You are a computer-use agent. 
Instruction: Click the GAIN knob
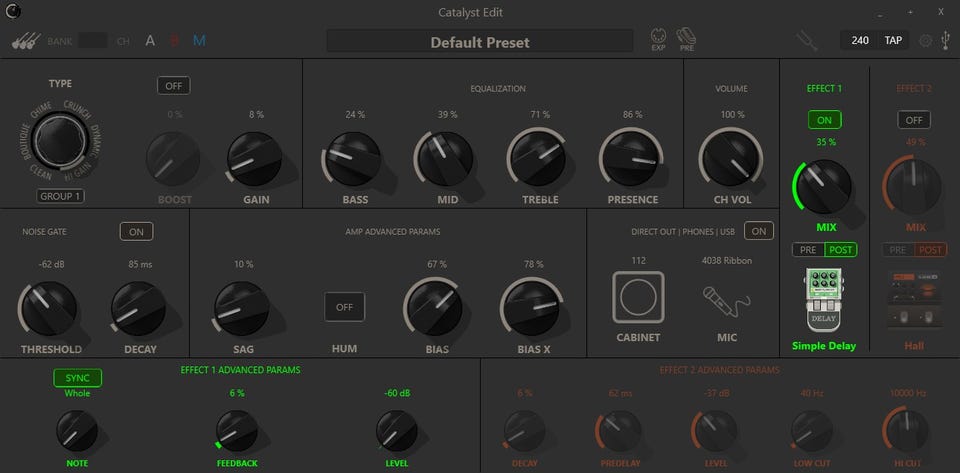pos(255,159)
